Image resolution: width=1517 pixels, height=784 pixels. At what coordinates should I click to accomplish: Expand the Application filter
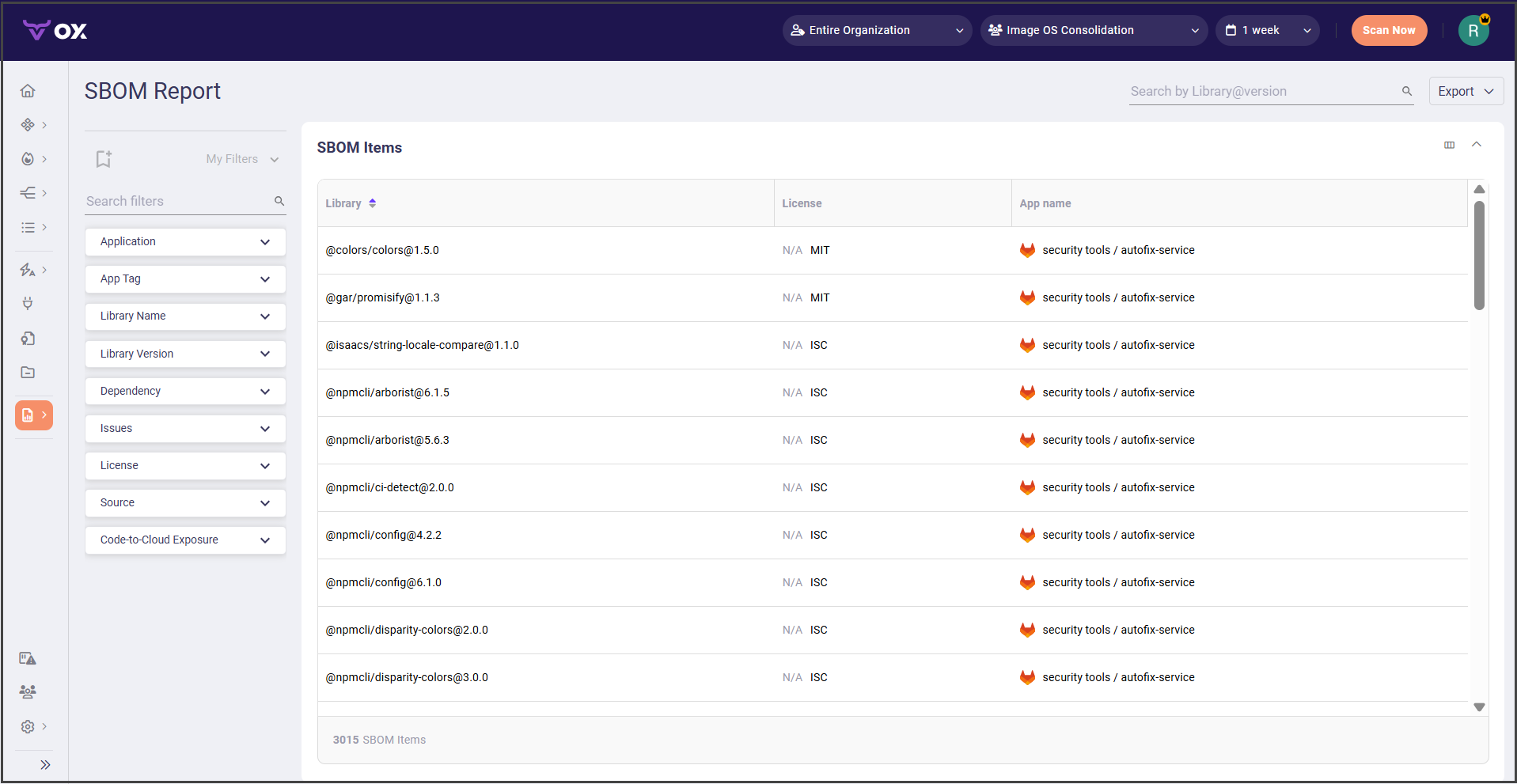pyautogui.click(x=185, y=242)
